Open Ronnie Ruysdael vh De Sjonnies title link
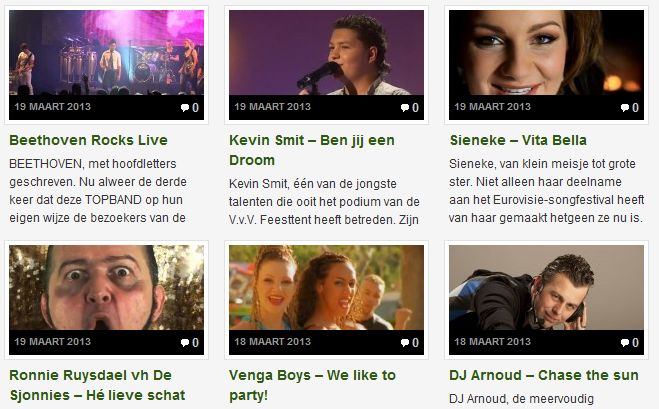This screenshot has height=409, width=659. [97, 385]
